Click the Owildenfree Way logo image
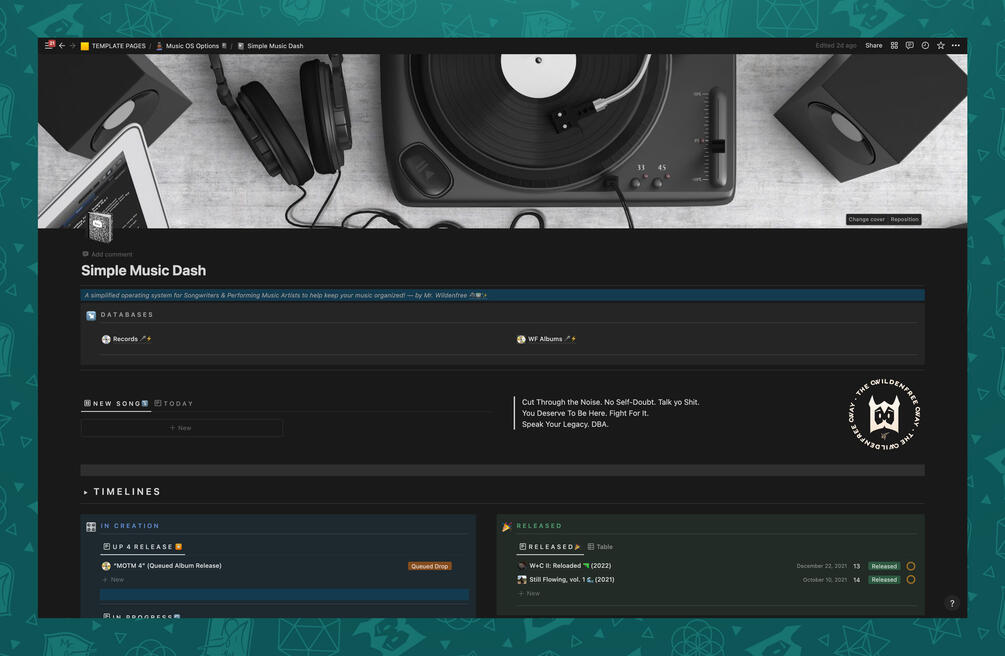Screen dimensions: 1005x656 pyautogui.click(x=884, y=414)
